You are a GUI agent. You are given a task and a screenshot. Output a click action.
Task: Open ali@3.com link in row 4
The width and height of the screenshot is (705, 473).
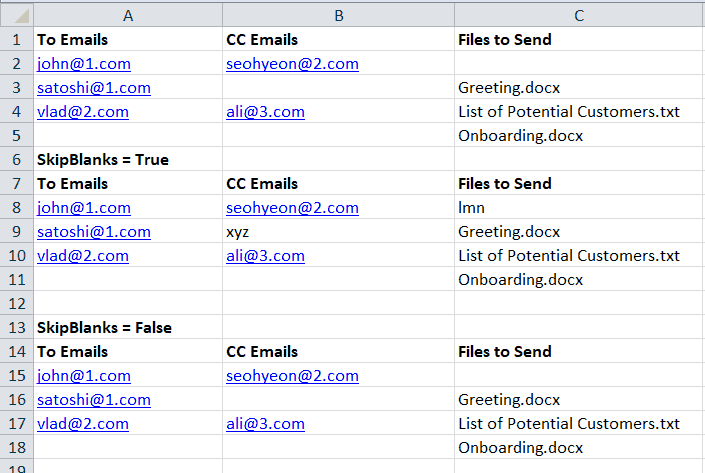coord(265,112)
